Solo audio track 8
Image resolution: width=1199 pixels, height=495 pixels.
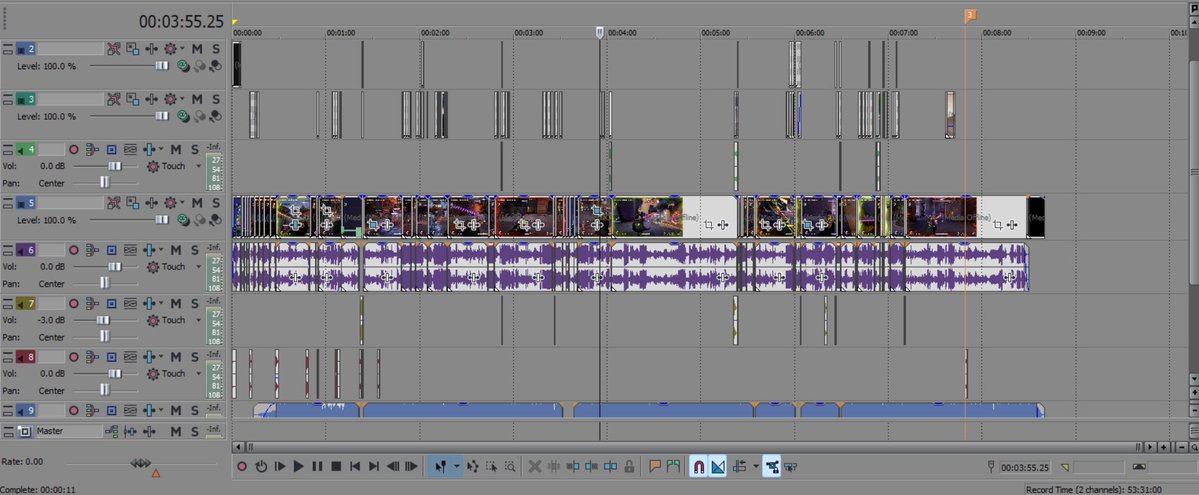tap(195, 357)
